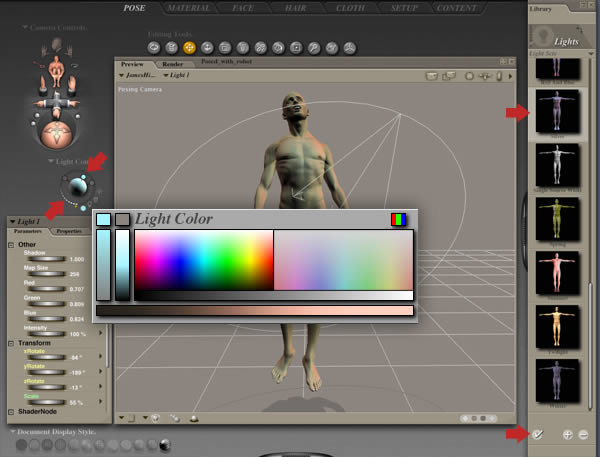Switch to the Render tab
The height and width of the screenshot is (457, 600).
[173, 64]
